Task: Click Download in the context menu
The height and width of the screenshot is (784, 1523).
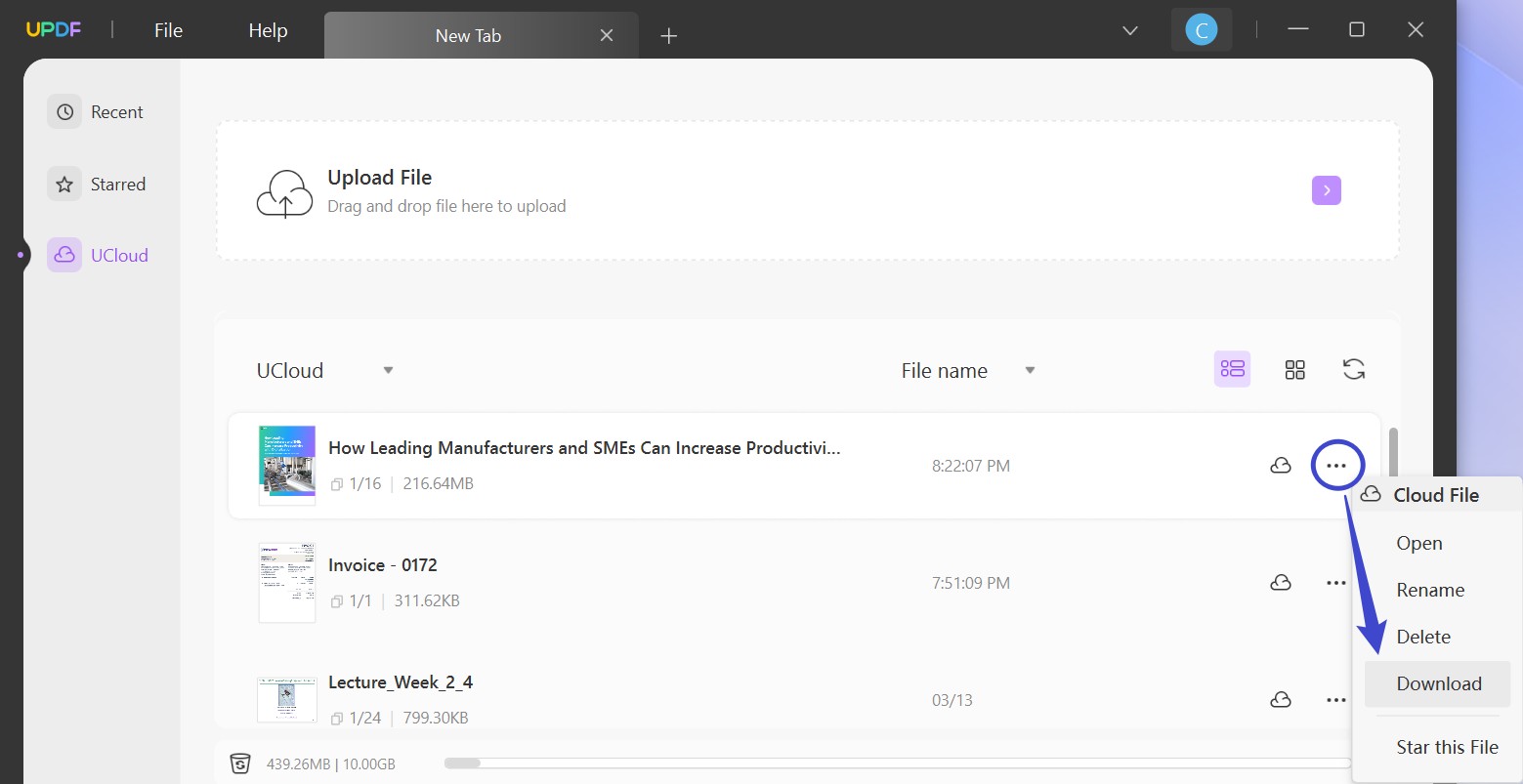Action: (1437, 683)
